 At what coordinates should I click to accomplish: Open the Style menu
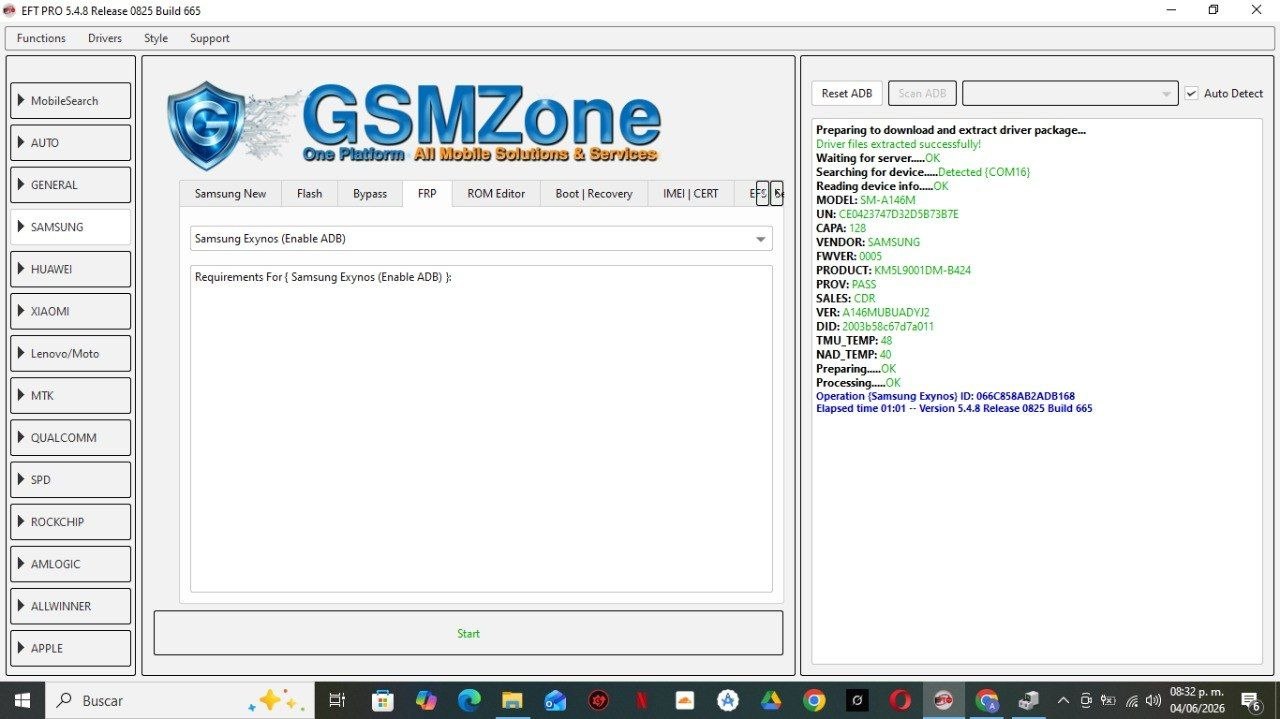coord(156,38)
